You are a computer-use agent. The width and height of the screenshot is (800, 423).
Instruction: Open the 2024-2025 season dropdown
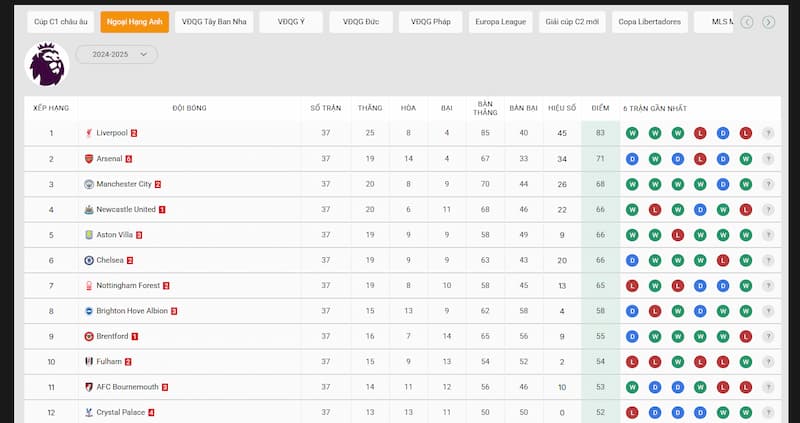point(117,55)
